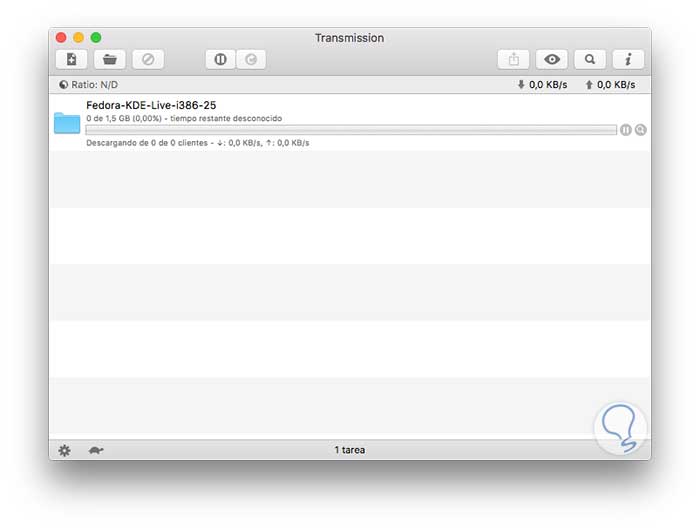Select the Fedora-KDE-Live-i386-25 torrent

[x=350, y=122]
